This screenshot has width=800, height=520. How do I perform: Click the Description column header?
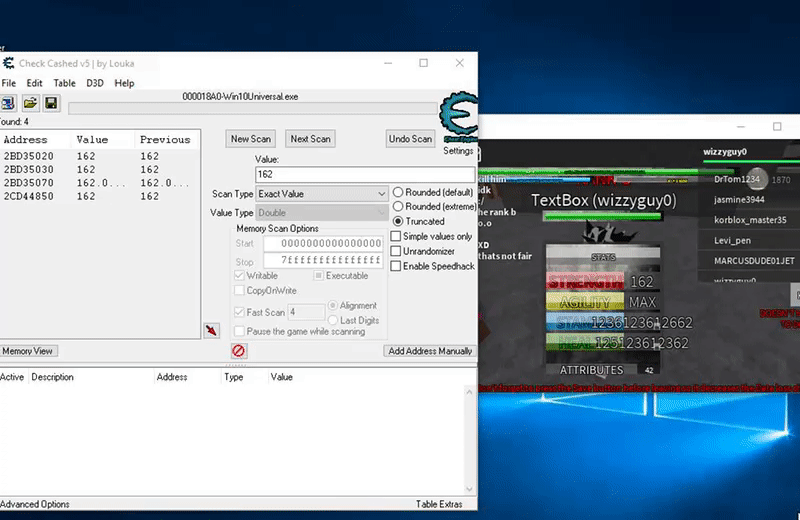pyautogui.click(x=53, y=377)
